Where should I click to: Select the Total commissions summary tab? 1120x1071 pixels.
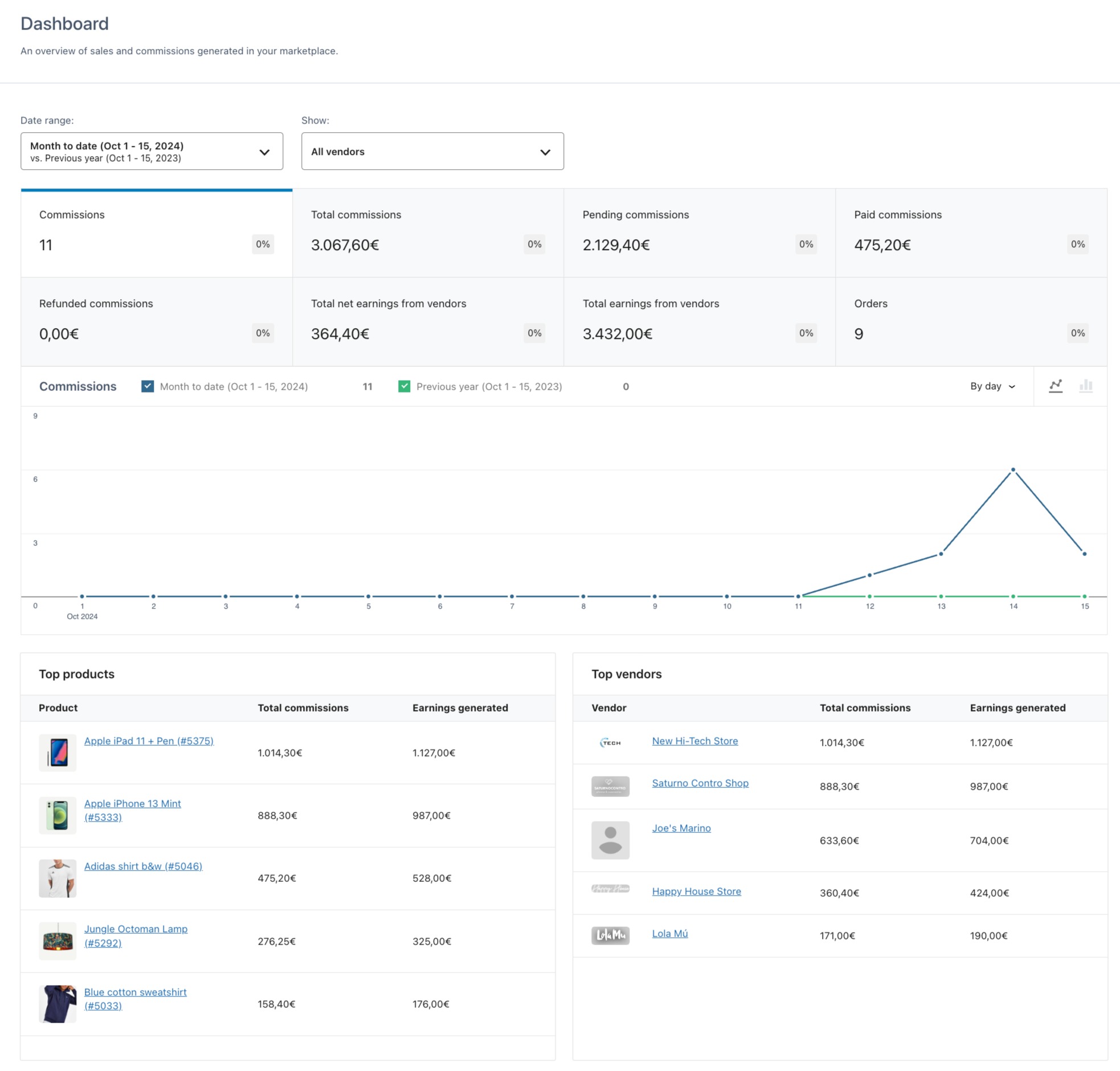[428, 233]
